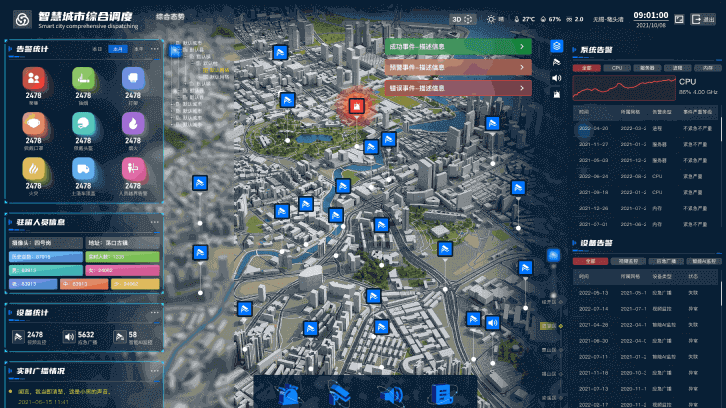Expand the red 错误事件 notification arrow
This screenshot has width=726, height=408.
tap(522, 88)
